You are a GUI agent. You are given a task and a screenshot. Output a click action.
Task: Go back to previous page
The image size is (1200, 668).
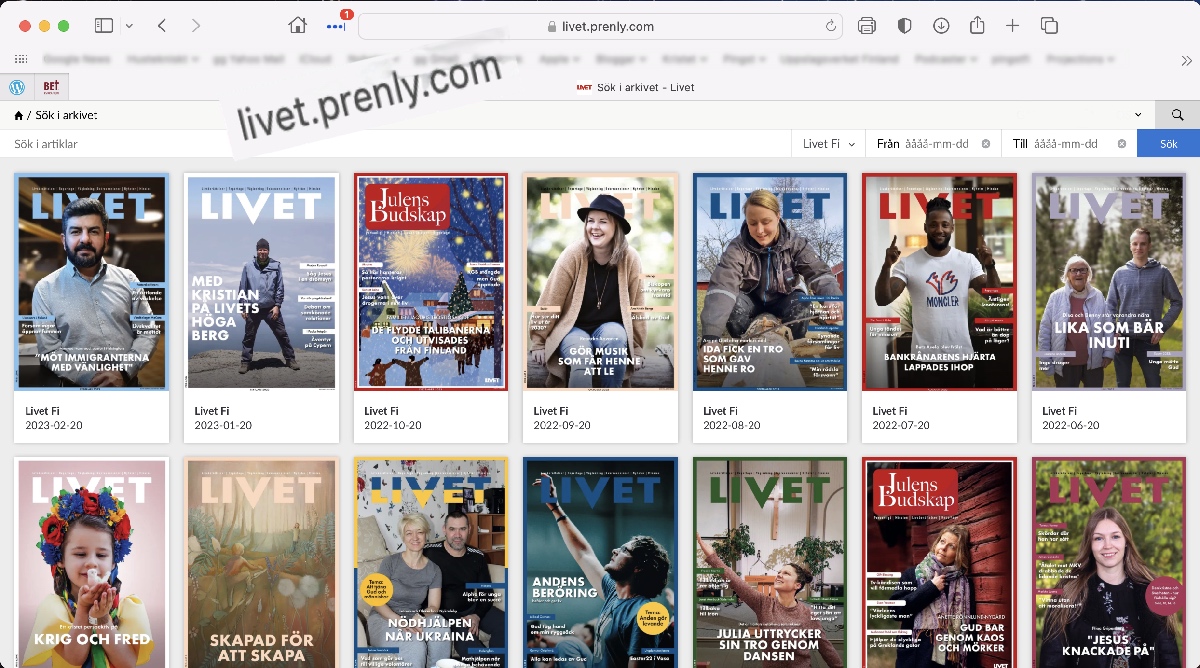[x=162, y=26]
